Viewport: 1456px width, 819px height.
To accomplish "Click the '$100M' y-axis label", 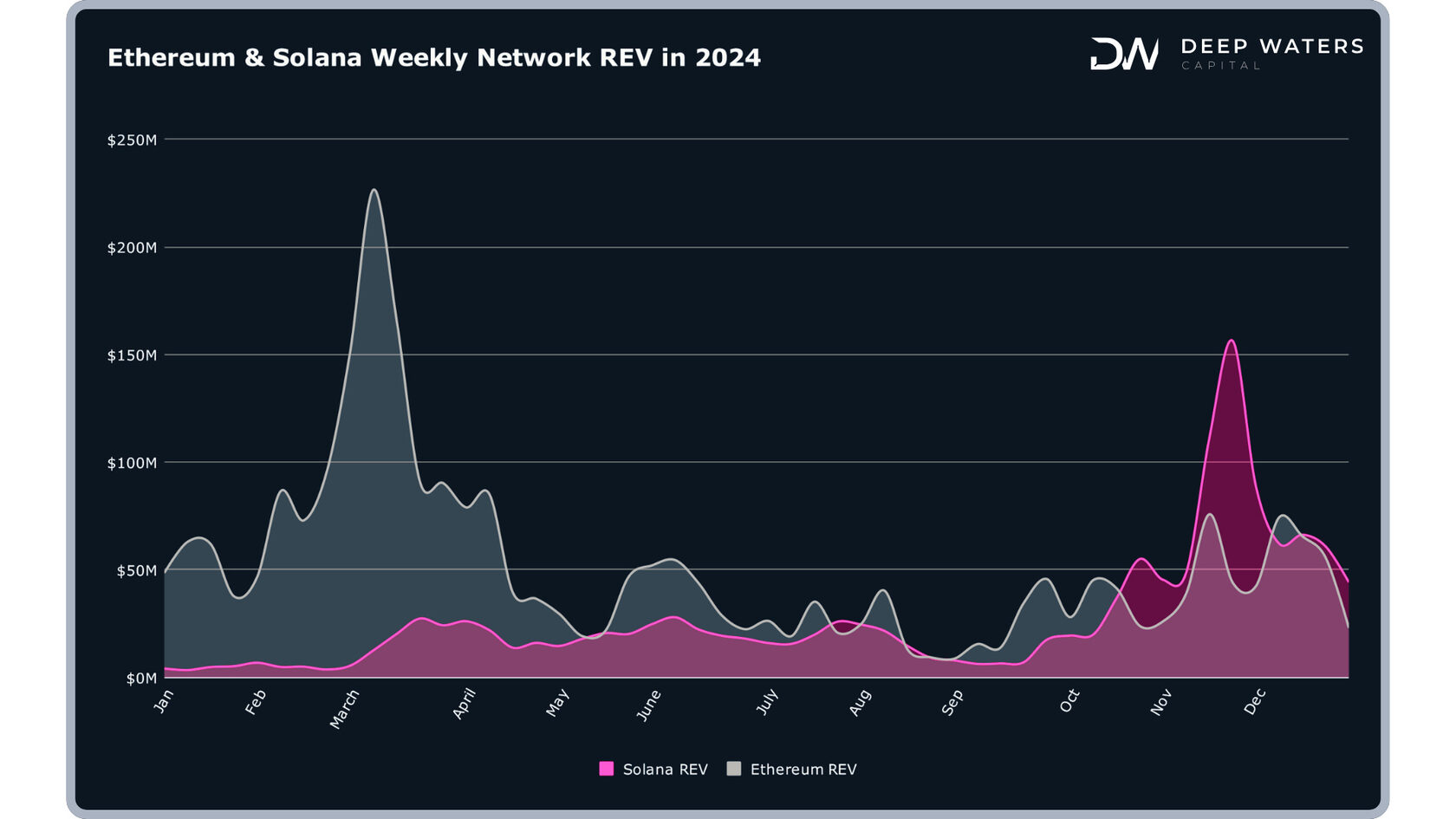I will click(x=132, y=463).
